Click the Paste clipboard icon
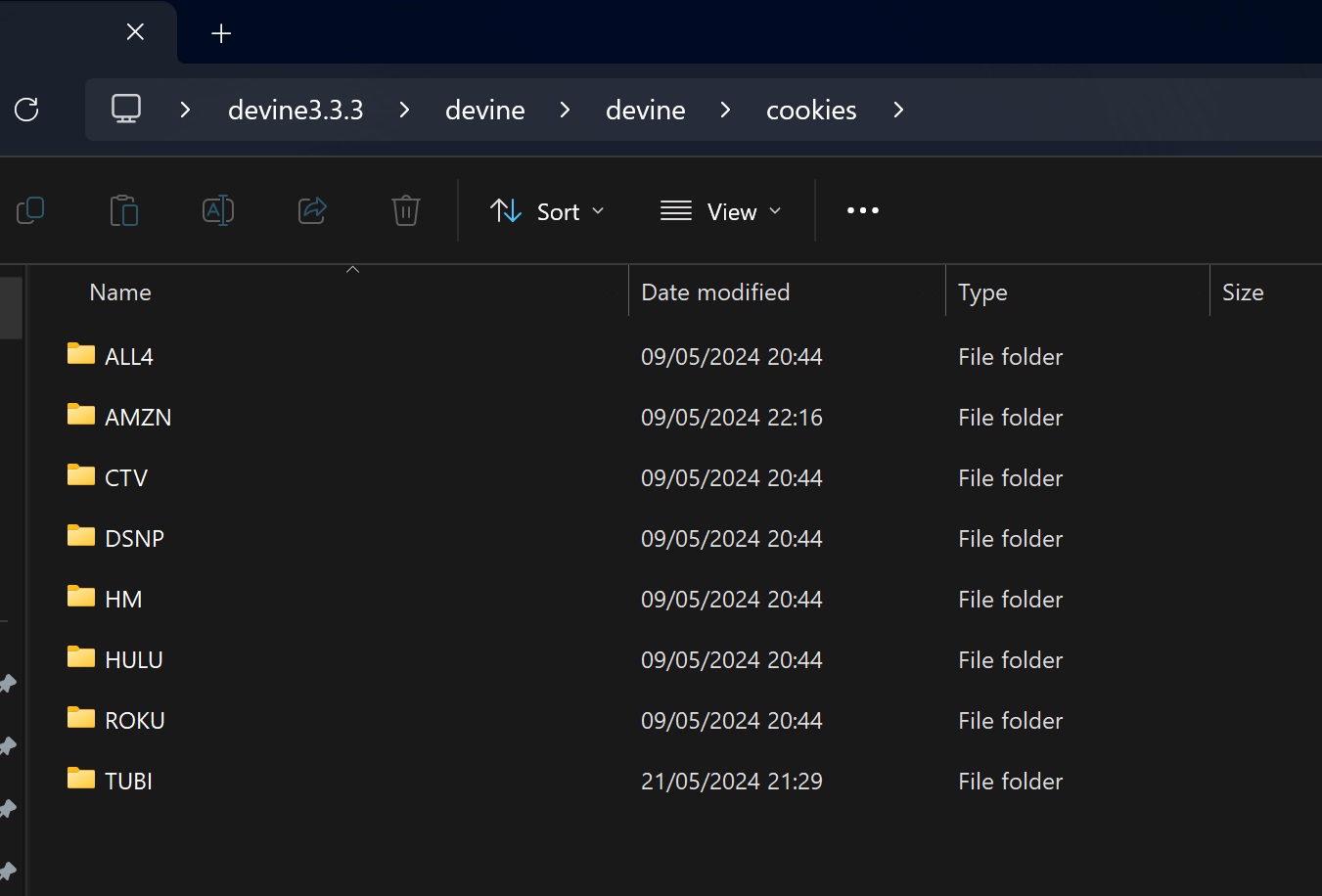1322x896 pixels. pyautogui.click(x=124, y=210)
